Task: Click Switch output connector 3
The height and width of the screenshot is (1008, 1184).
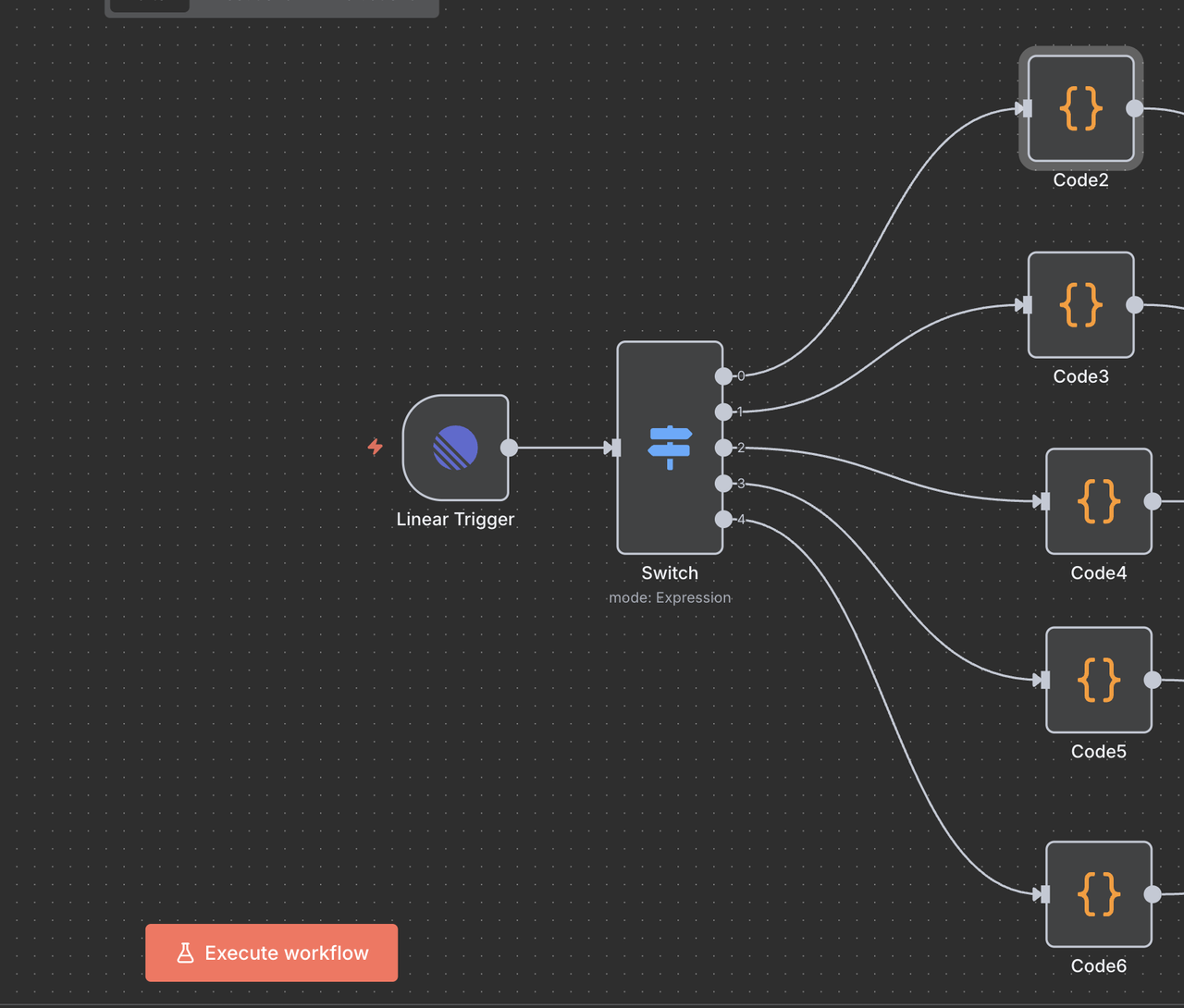Action: pos(723,483)
